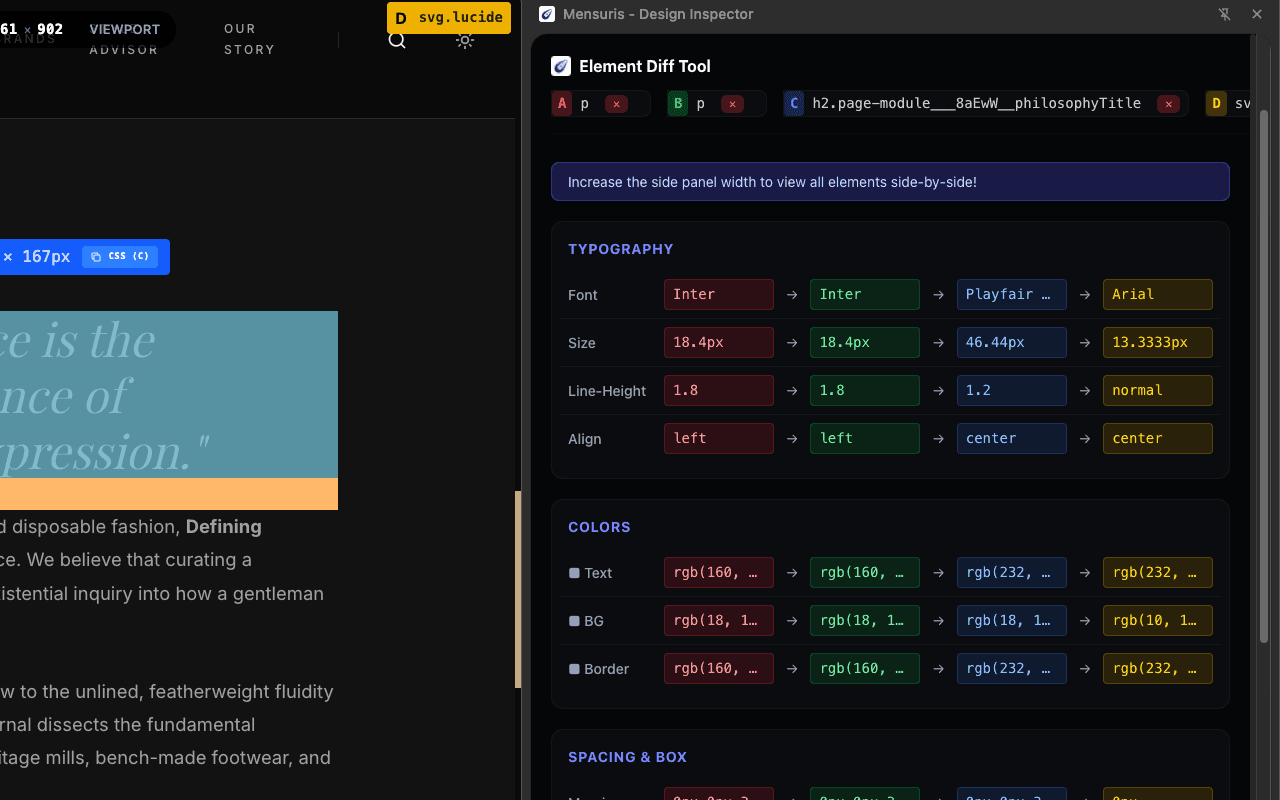Click the 1.2 line-height value

[x=1012, y=390]
